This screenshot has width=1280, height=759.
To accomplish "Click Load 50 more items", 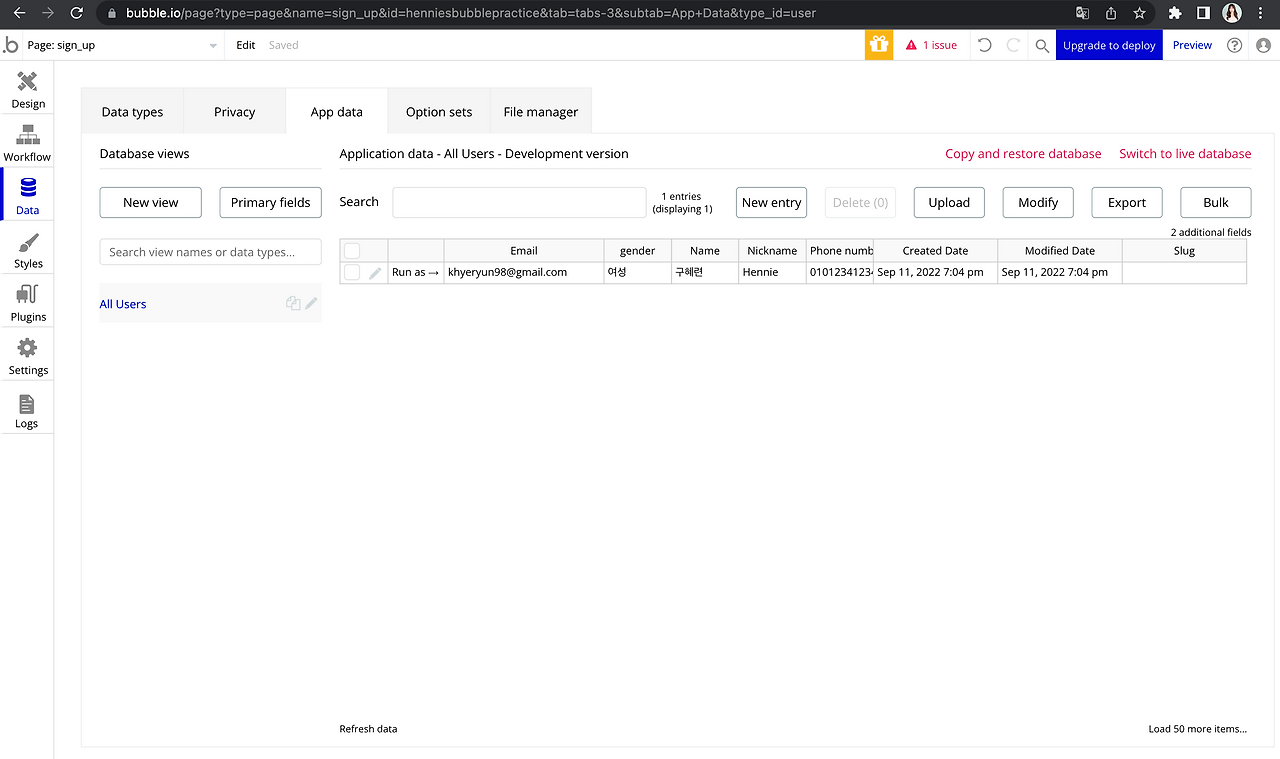I will pyautogui.click(x=1198, y=729).
